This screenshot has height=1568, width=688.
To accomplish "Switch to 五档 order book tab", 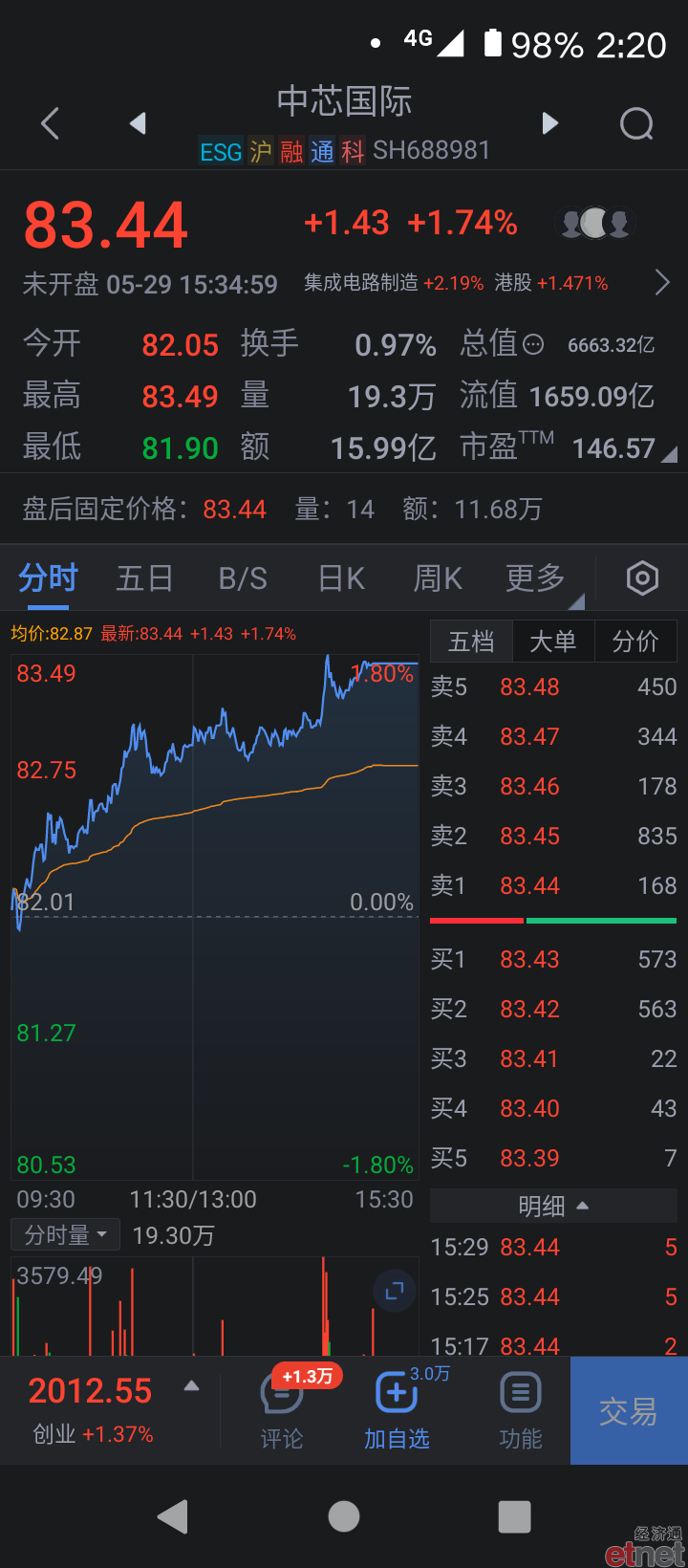I will click(x=472, y=641).
